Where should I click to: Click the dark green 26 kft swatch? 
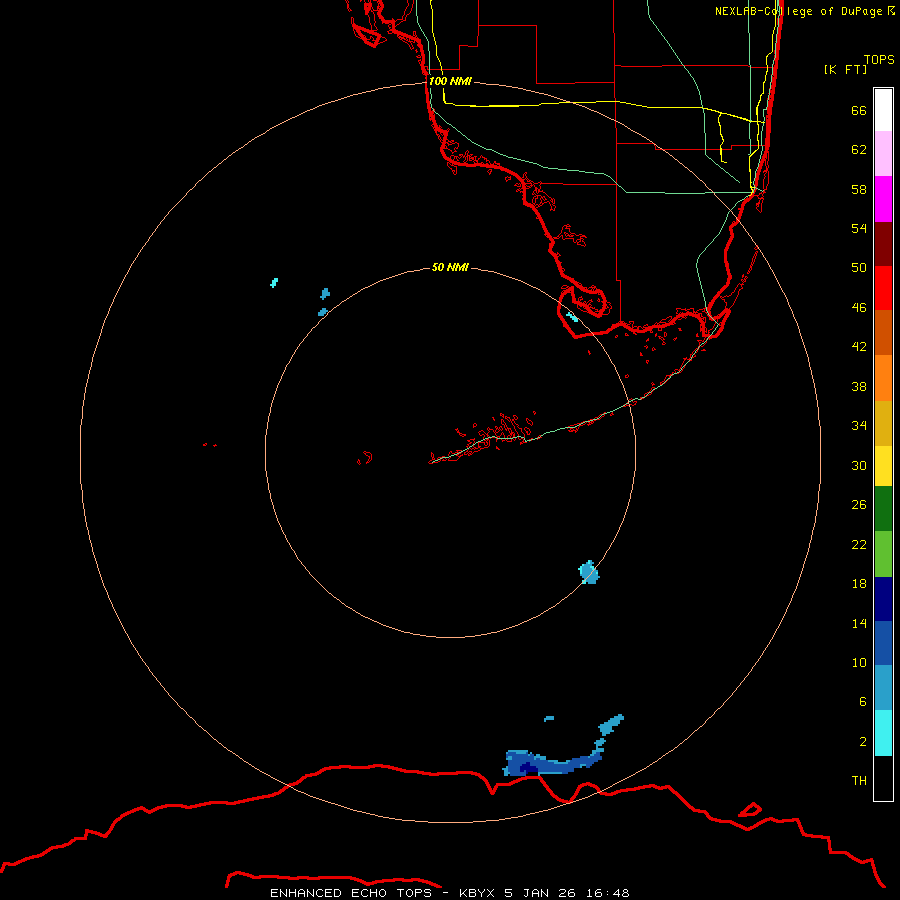(x=883, y=509)
